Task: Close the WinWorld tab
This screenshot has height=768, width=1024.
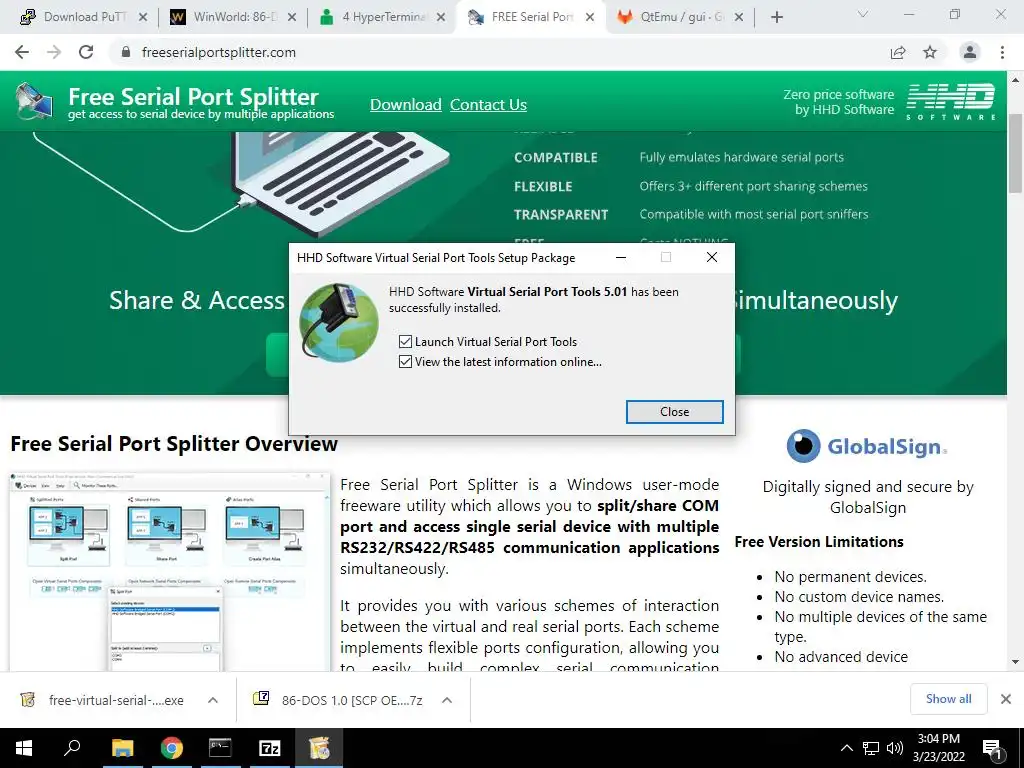Action: tap(292, 18)
